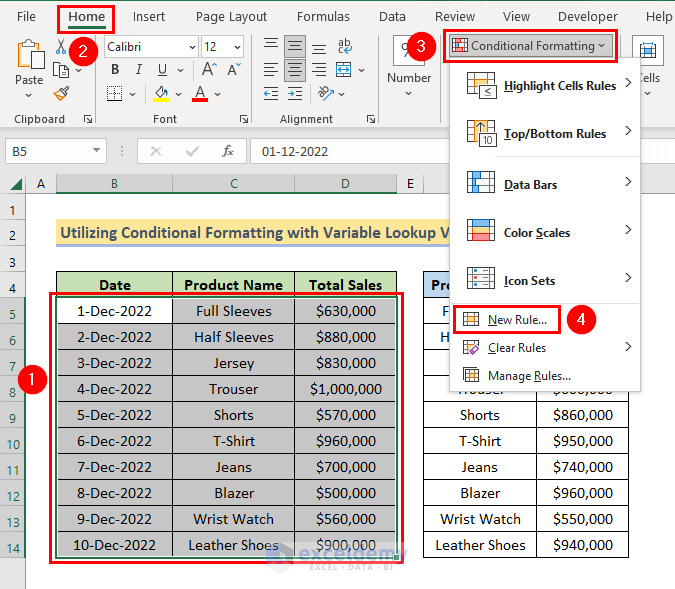Viewport: 675px width, 589px height.
Task: Toggle Bold formatting
Action: pyautogui.click(x=115, y=69)
